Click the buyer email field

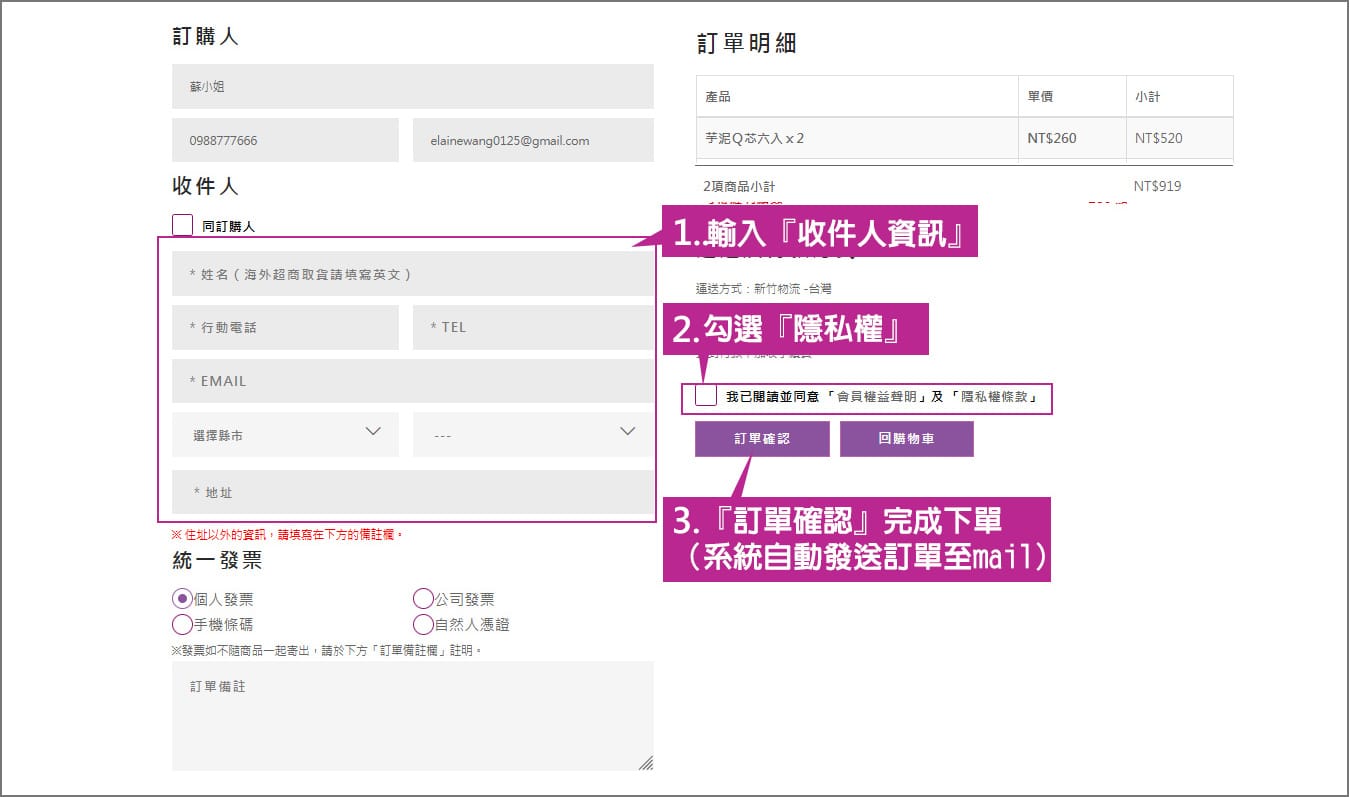pos(533,140)
